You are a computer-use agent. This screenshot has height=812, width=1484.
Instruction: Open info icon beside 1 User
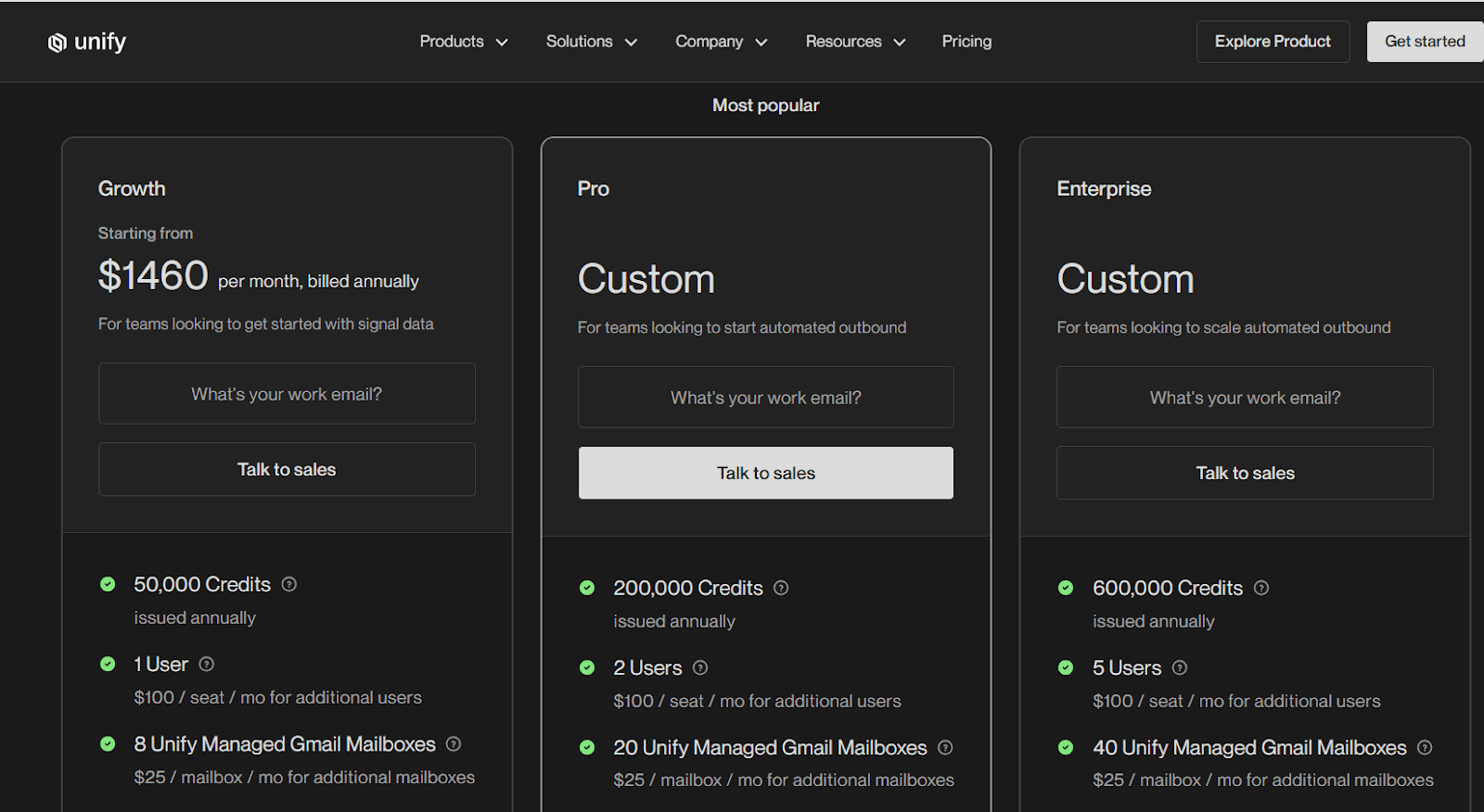coord(207,664)
